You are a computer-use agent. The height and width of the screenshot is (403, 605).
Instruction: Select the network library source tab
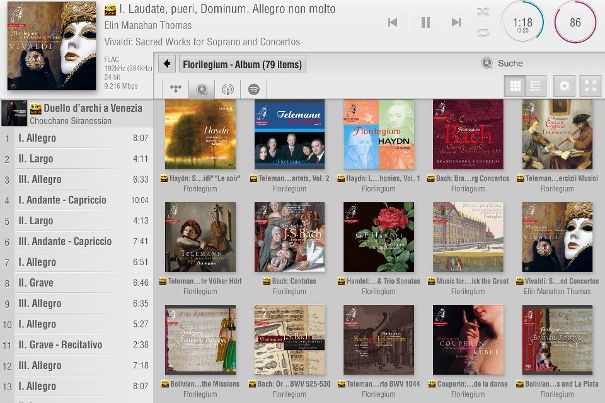click(x=176, y=89)
